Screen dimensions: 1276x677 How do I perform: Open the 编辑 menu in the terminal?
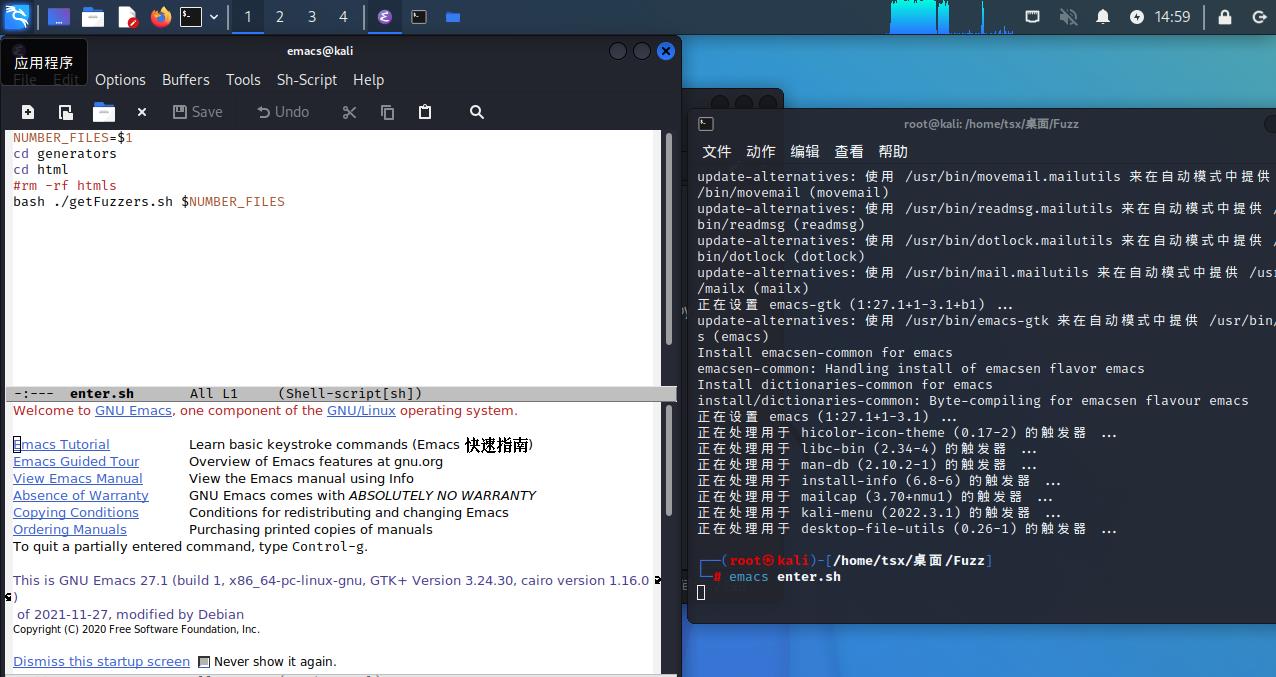(x=805, y=152)
